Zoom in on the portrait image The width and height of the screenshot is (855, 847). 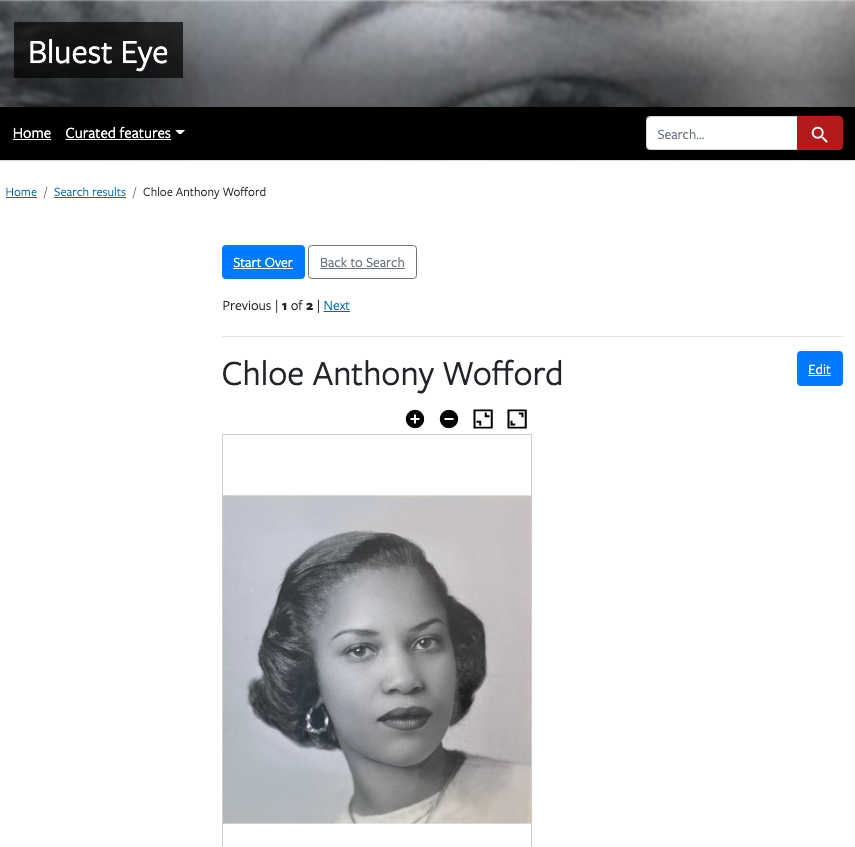coord(414,419)
